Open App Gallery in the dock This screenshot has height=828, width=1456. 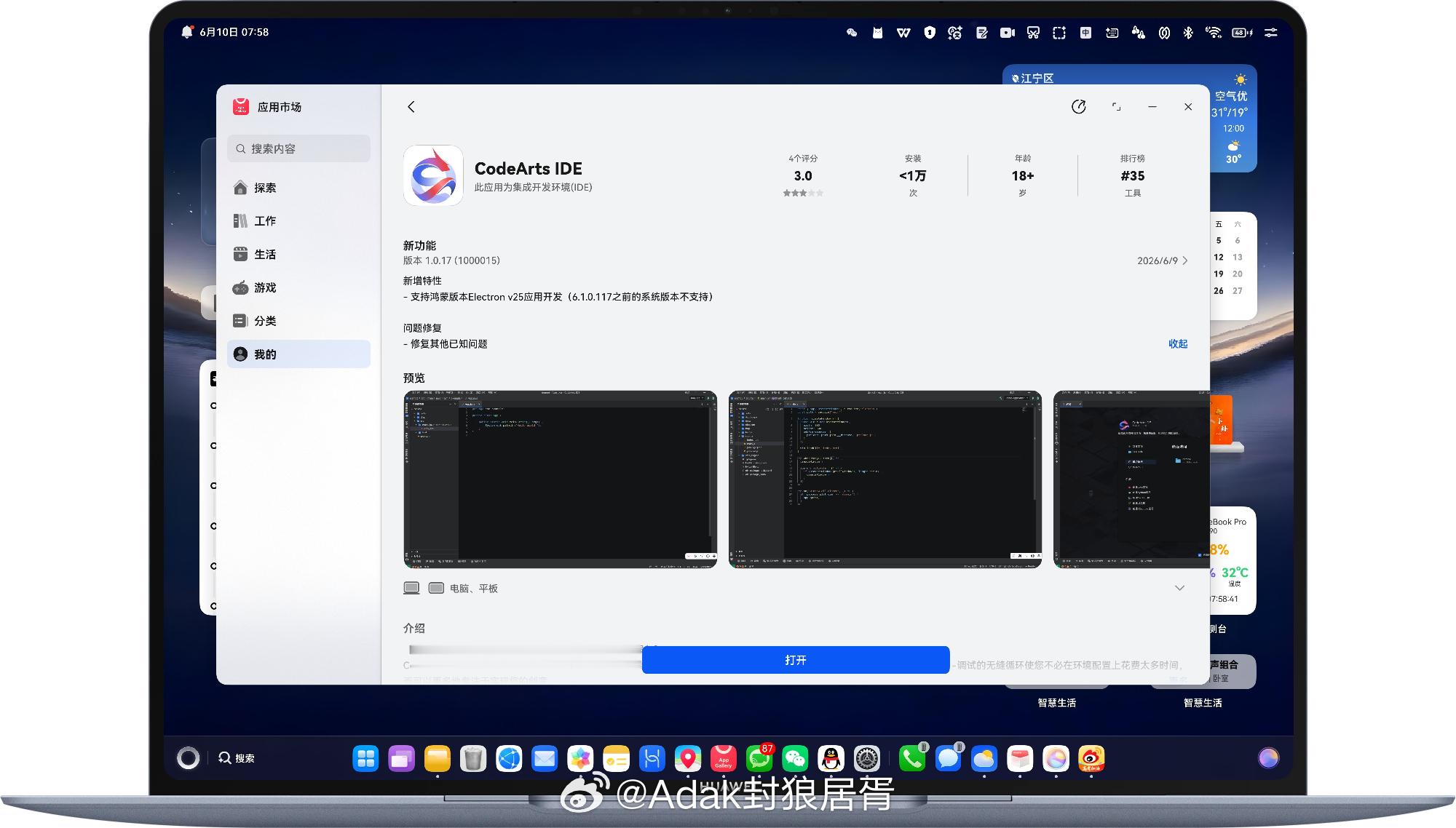coord(724,759)
